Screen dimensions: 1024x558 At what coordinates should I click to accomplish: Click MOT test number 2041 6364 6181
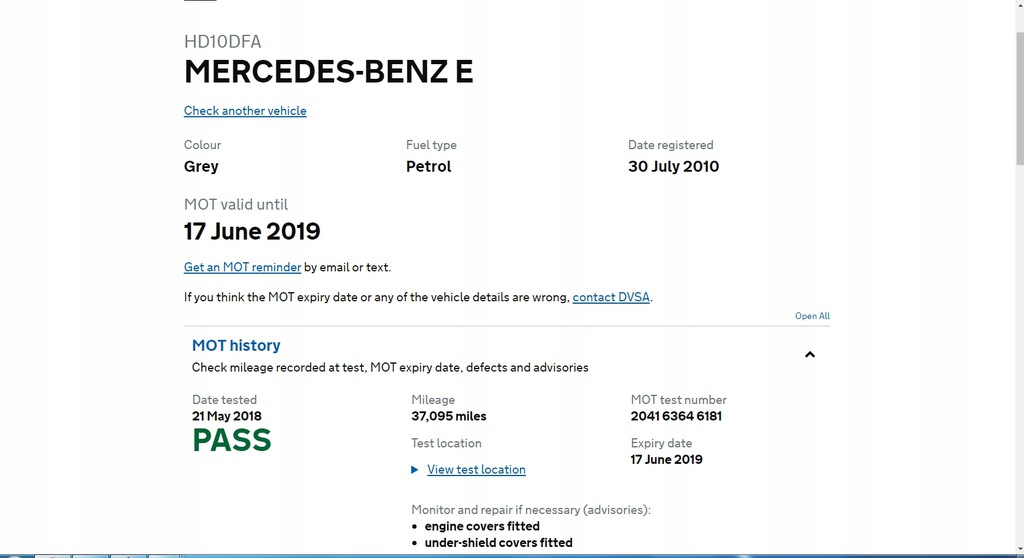[676, 416]
